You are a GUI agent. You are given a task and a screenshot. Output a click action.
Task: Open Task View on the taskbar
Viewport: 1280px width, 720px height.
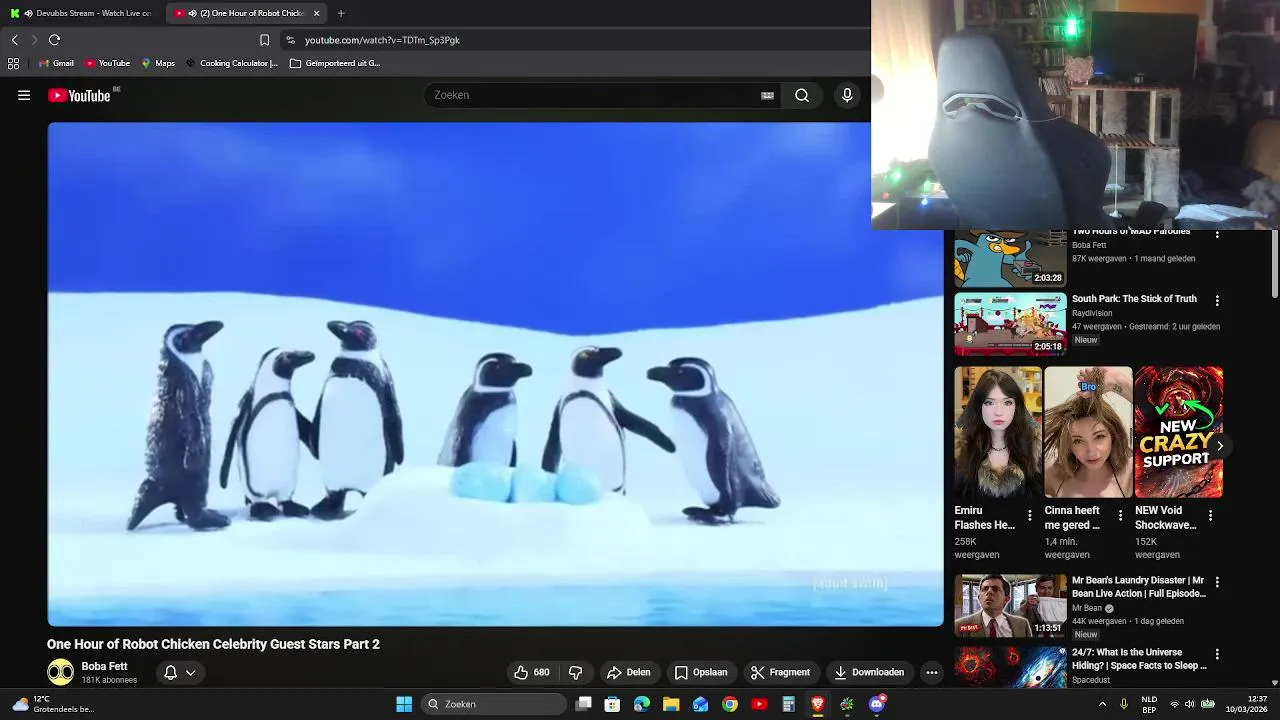pos(584,704)
